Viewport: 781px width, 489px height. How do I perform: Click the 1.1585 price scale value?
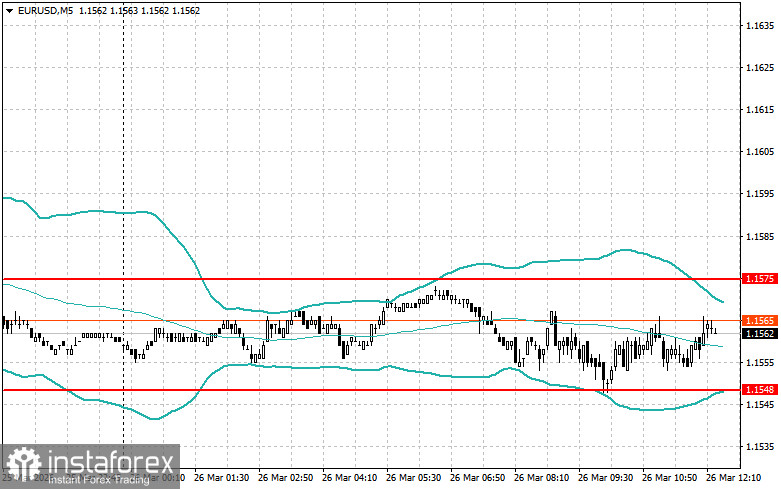click(760, 236)
